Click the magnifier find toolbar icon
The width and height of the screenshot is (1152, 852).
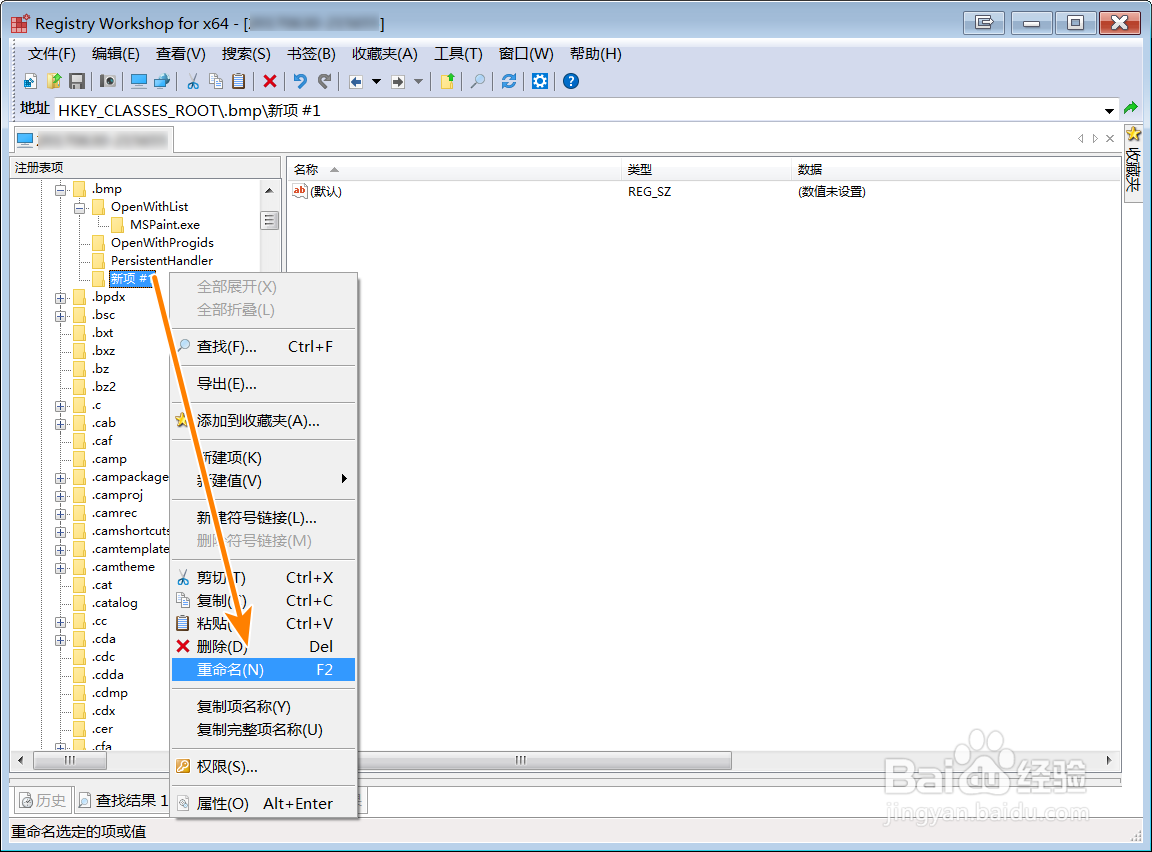478,82
